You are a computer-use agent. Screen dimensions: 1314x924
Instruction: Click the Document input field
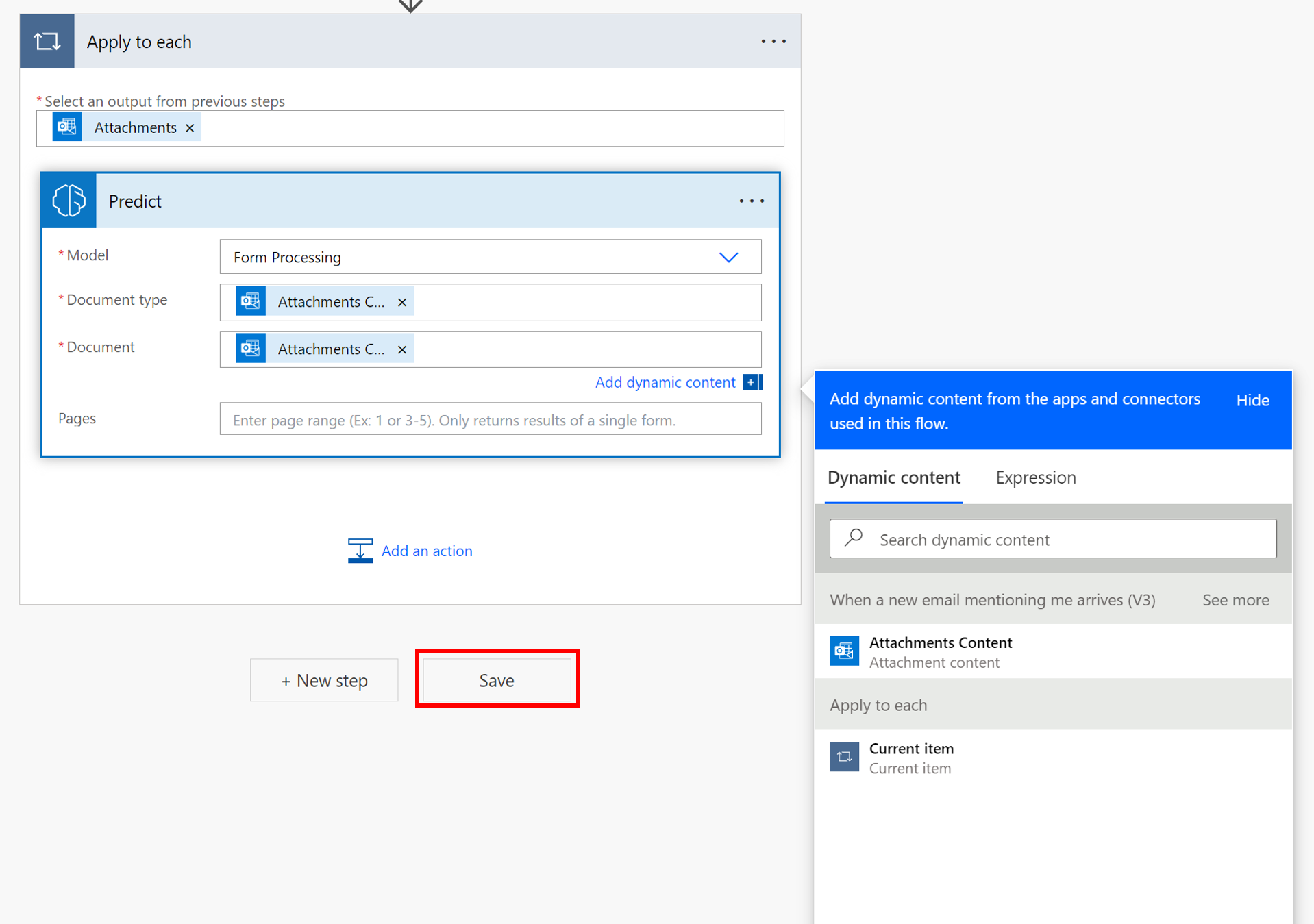pos(491,349)
